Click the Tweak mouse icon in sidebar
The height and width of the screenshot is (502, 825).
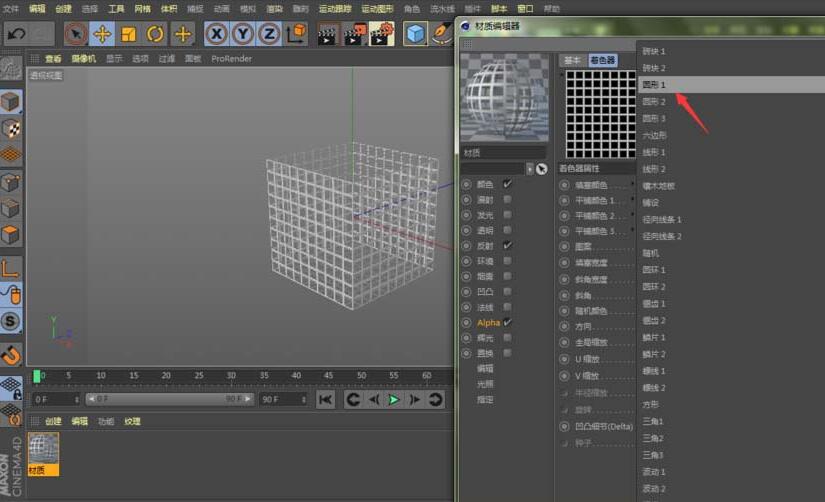pos(11,295)
